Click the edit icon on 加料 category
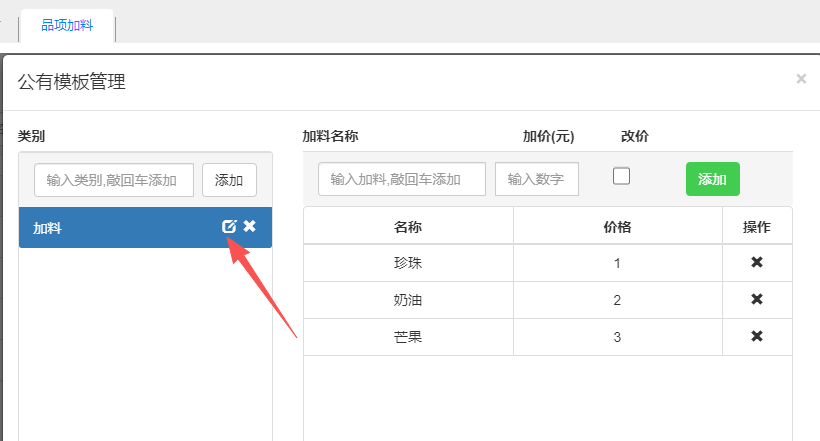This screenshot has height=441, width=820. 229,227
